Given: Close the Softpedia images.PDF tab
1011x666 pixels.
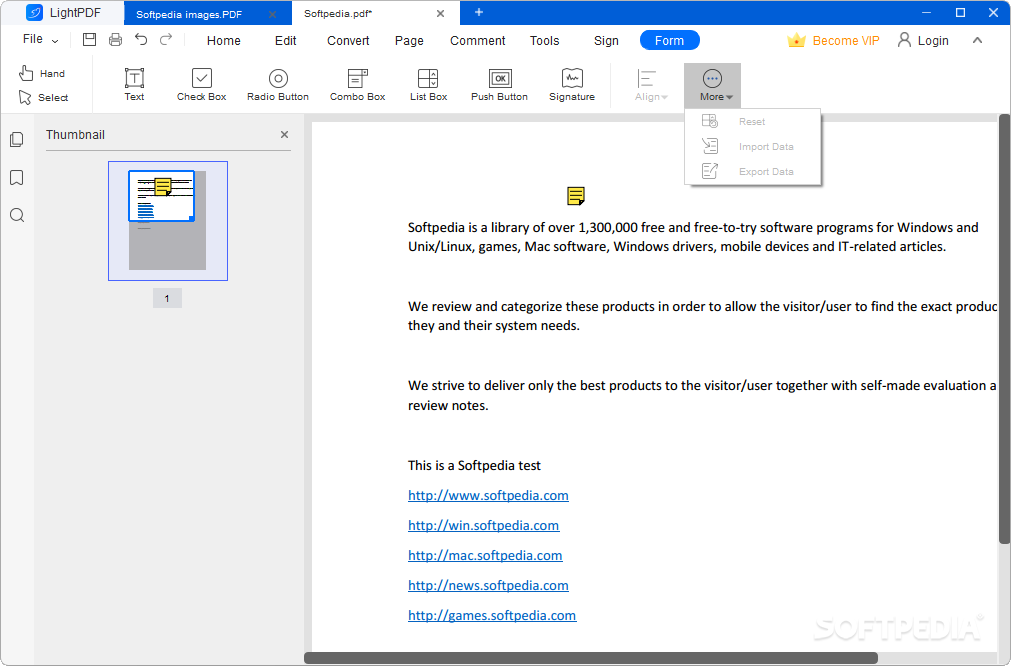Looking at the screenshot, I should [273, 14].
